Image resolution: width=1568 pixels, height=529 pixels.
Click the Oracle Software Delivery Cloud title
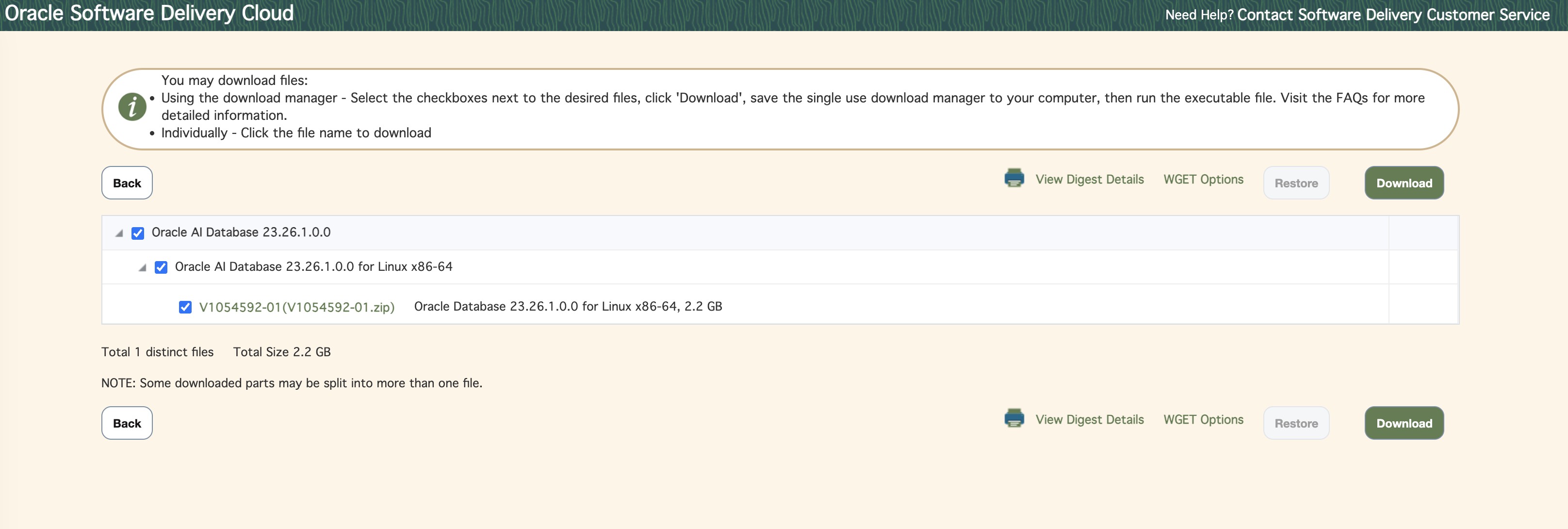coord(149,14)
